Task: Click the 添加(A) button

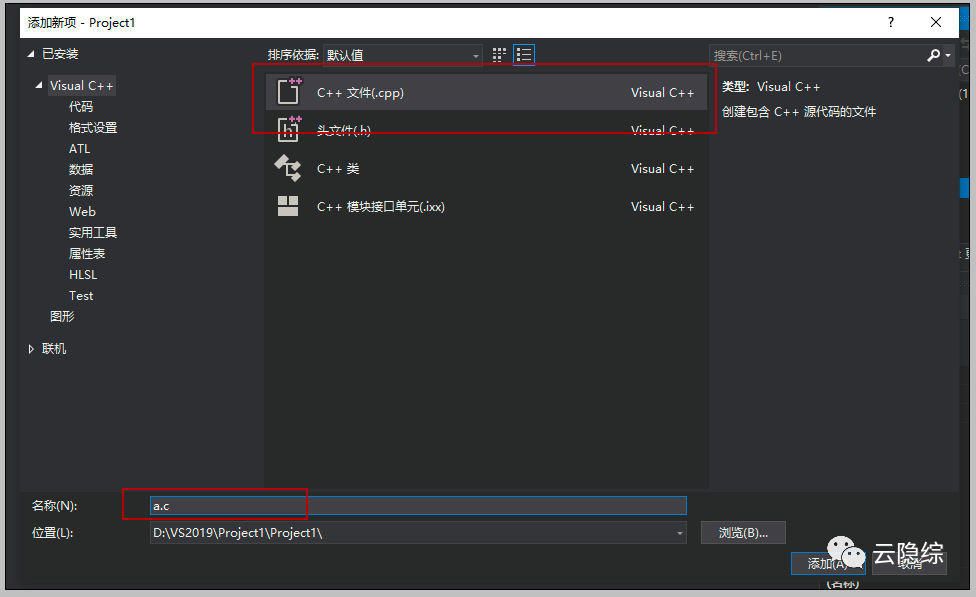Action: tap(828, 563)
